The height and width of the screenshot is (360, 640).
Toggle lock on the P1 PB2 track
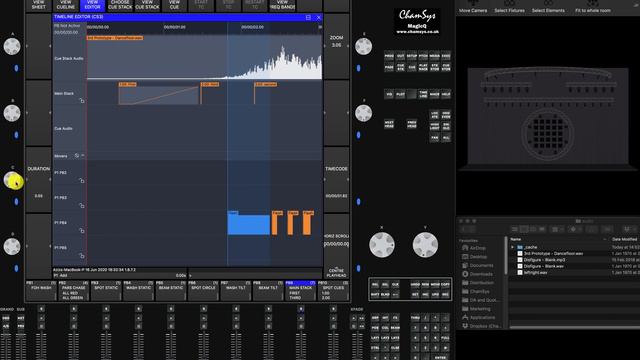click(x=82, y=180)
